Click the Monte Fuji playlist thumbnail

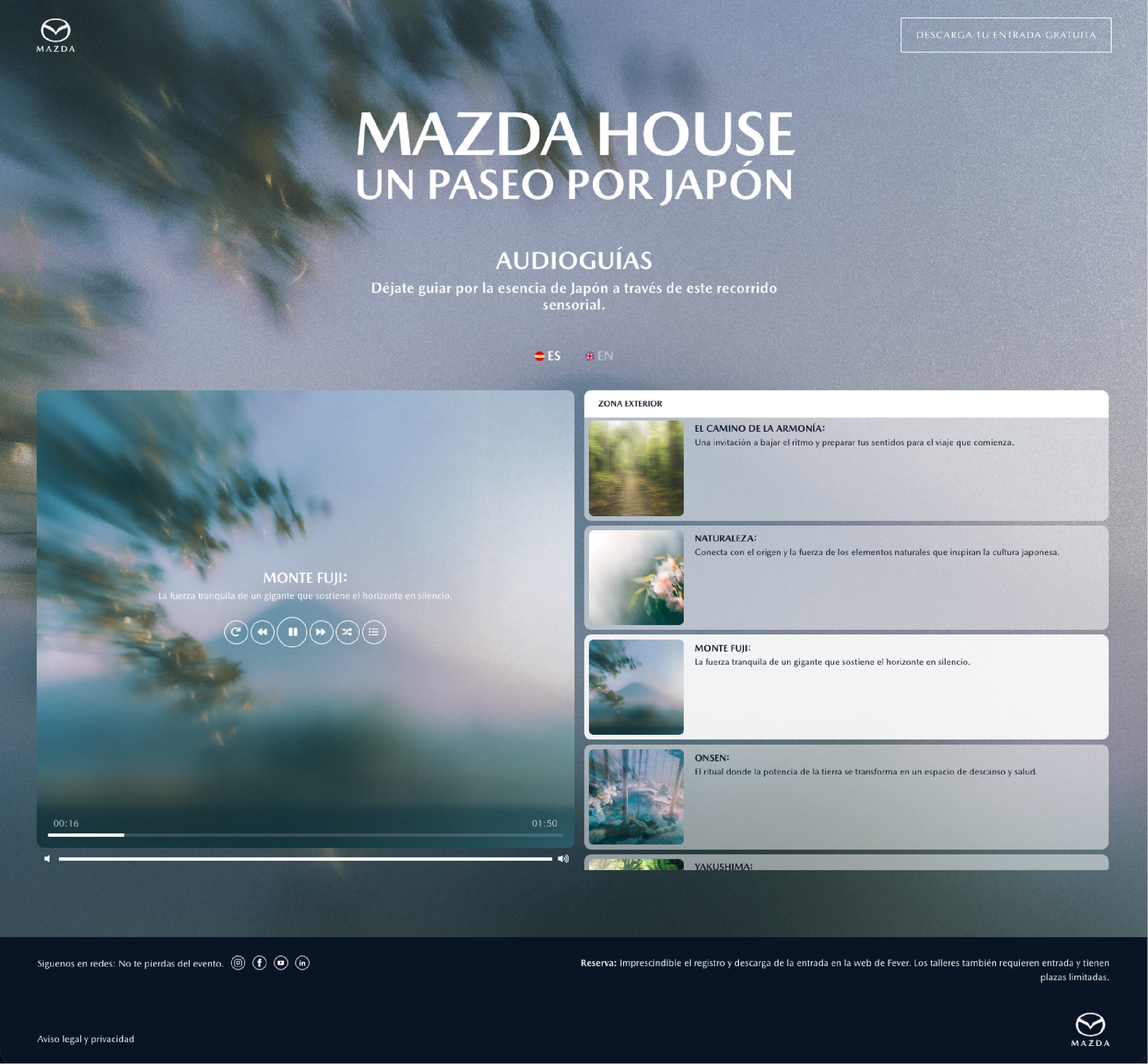tap(636, 687)
